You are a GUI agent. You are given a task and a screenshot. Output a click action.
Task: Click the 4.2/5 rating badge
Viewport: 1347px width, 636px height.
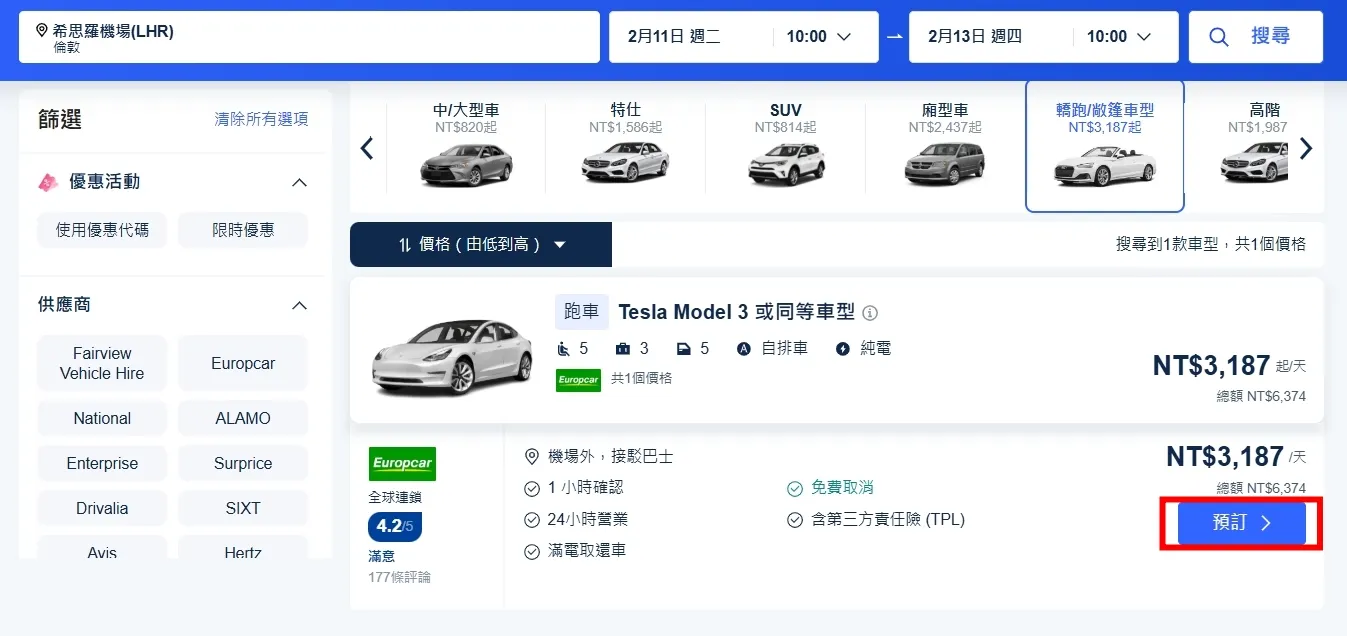click(395, 526)
